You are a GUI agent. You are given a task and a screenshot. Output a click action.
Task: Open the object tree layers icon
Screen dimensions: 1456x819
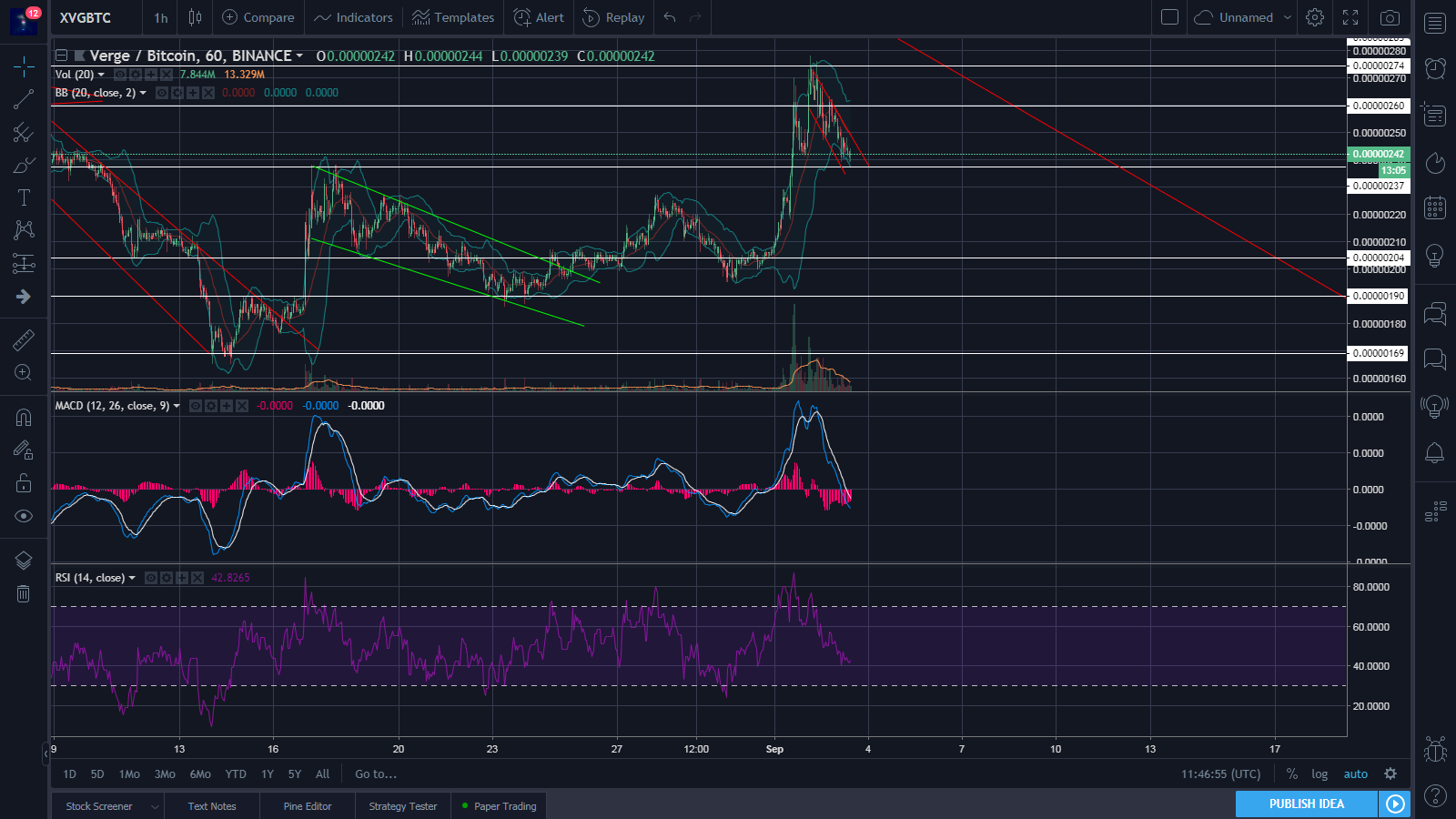pos(24,561)
